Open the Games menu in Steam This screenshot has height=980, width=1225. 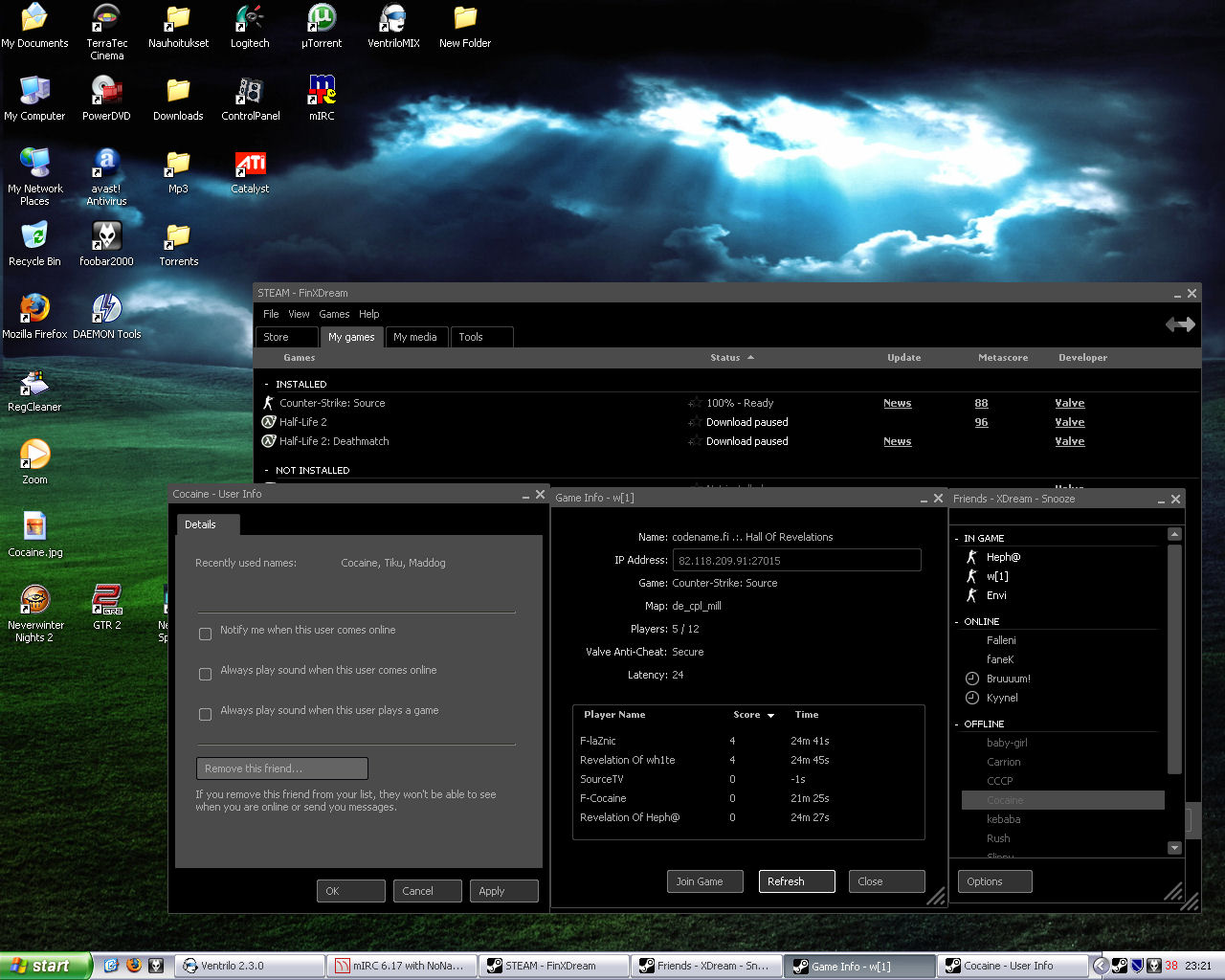click(334, 314)
